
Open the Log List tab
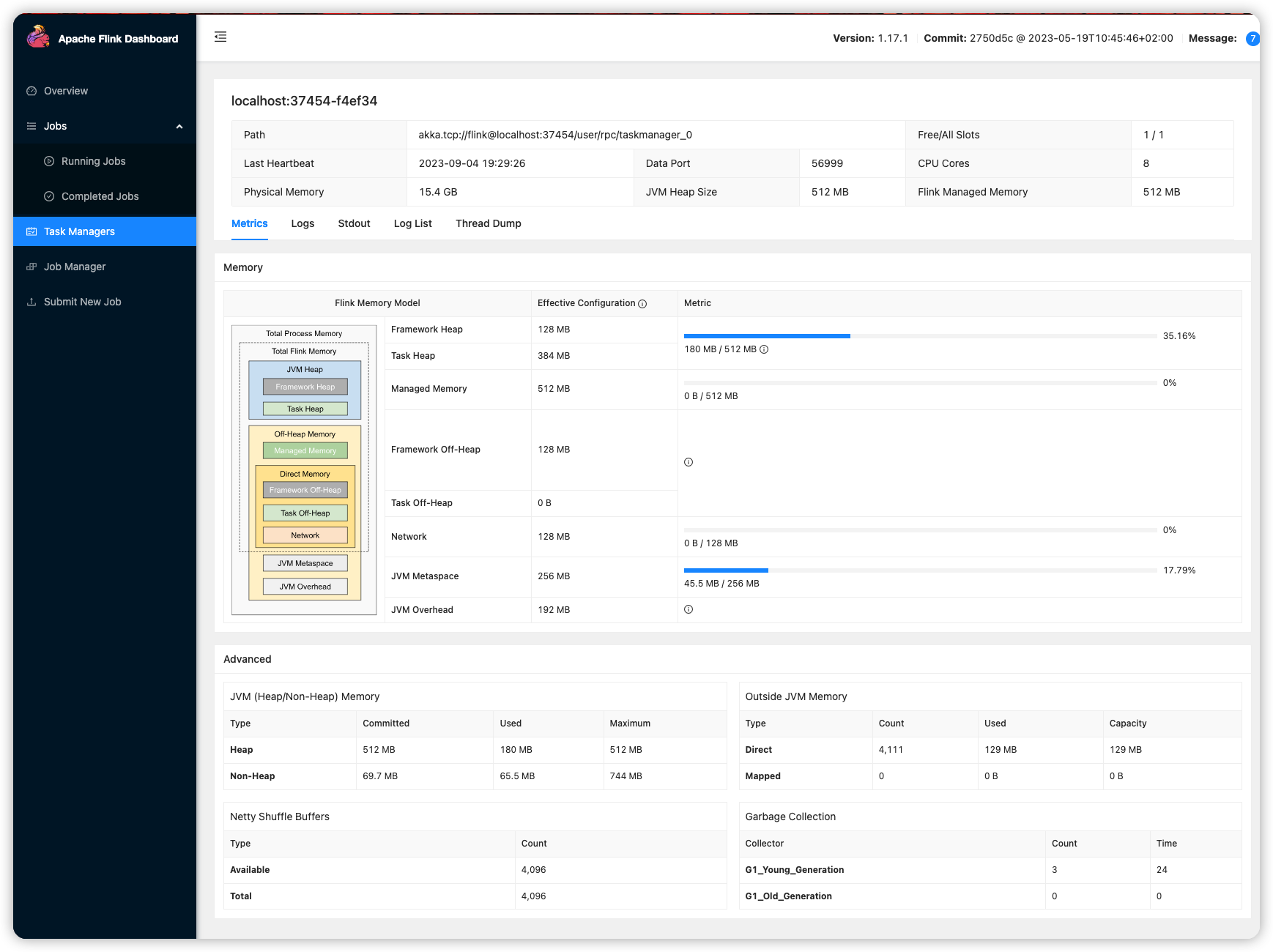coord(412,223)
